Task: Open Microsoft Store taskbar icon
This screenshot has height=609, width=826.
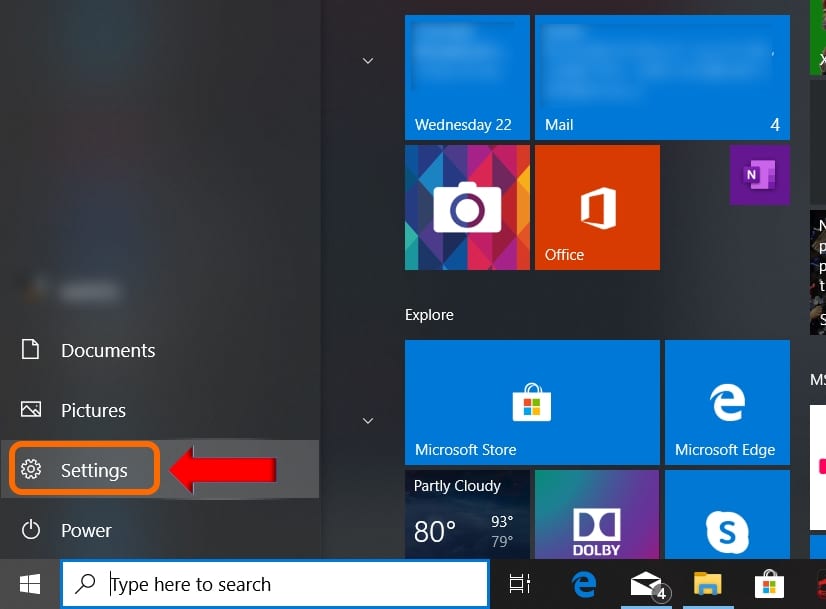Action: click(769, 584)
